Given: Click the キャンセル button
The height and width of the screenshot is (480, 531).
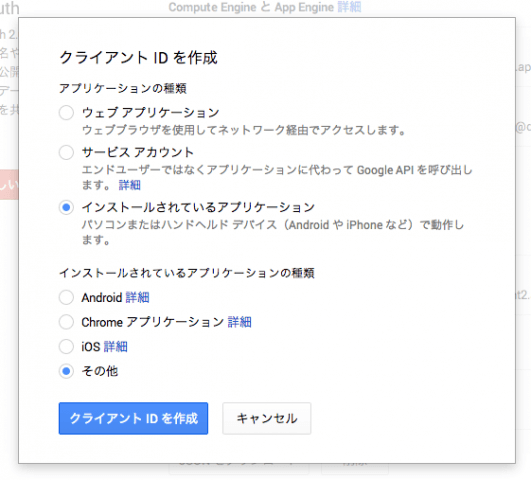Looking at the screenshot, I should [267, 418].
